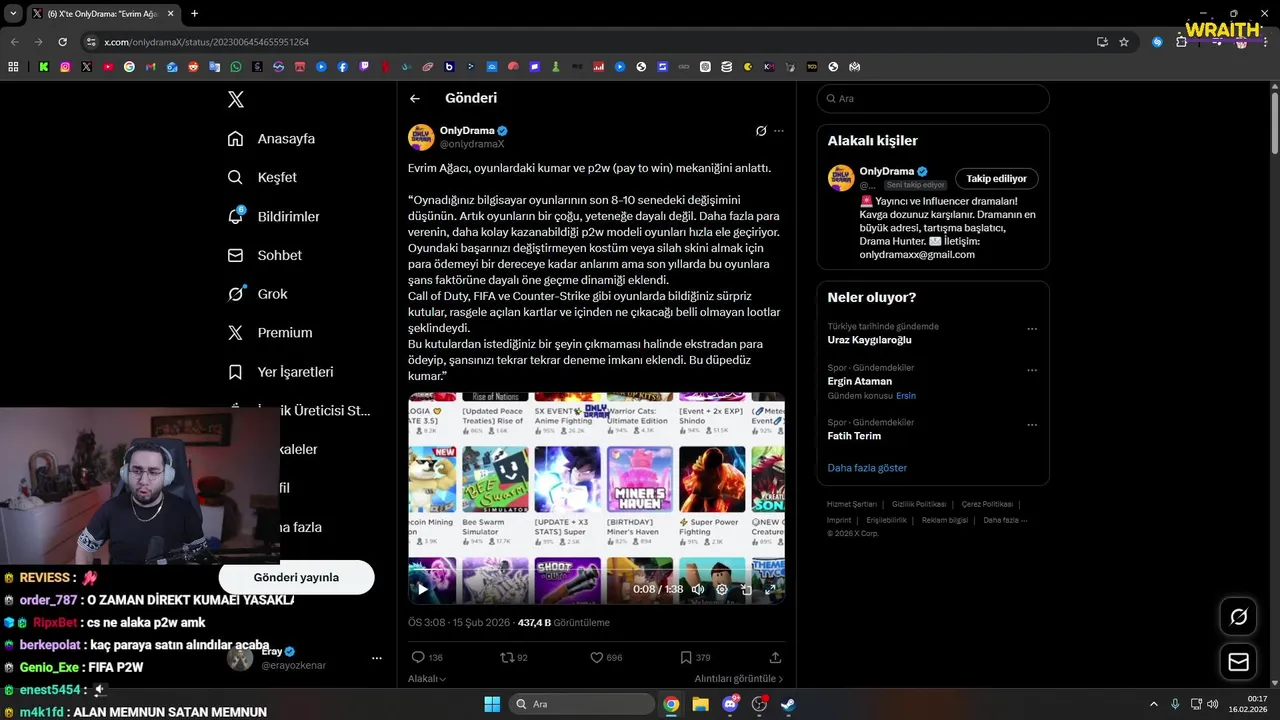
Task: Show hidden system tray icons
Action: point(1153,704)
